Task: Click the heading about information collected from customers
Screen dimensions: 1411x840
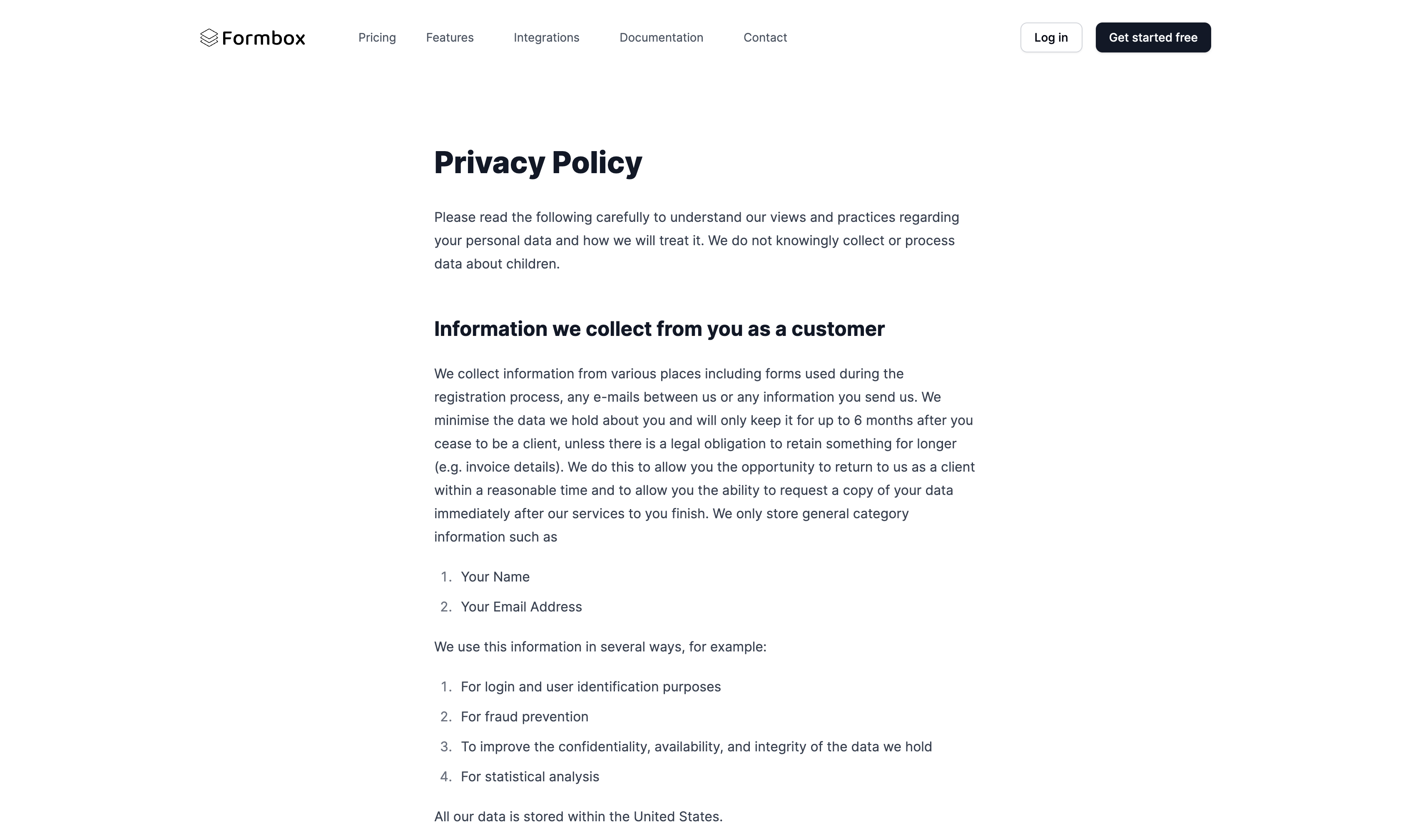Action: click(659, 328)
